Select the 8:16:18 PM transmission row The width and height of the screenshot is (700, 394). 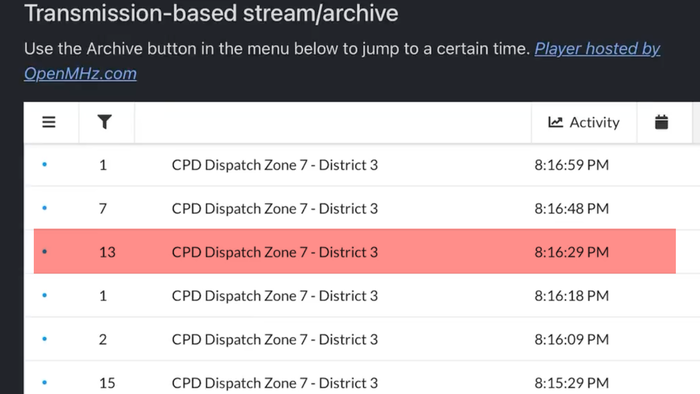tap(362, 295)
